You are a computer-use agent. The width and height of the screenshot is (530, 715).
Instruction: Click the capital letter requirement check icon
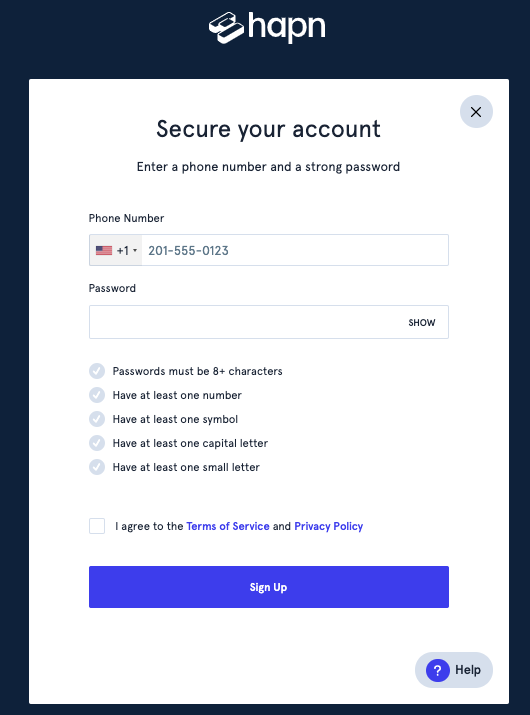point(97,443)
